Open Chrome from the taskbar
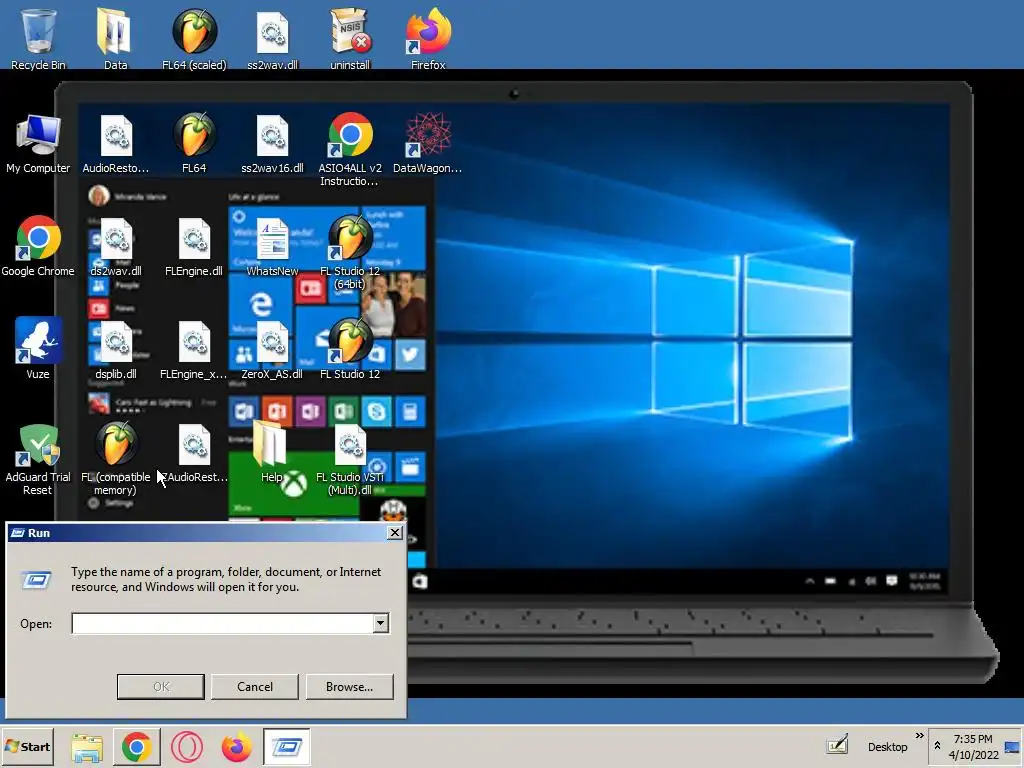Screen dimensions: 1024x768 (136, 747)
